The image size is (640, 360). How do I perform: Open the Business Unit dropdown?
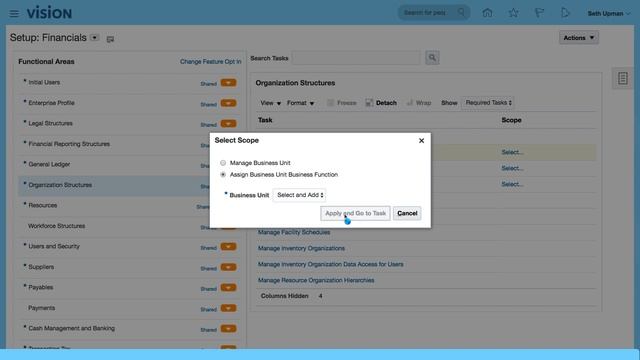click(x=300, y=195)
